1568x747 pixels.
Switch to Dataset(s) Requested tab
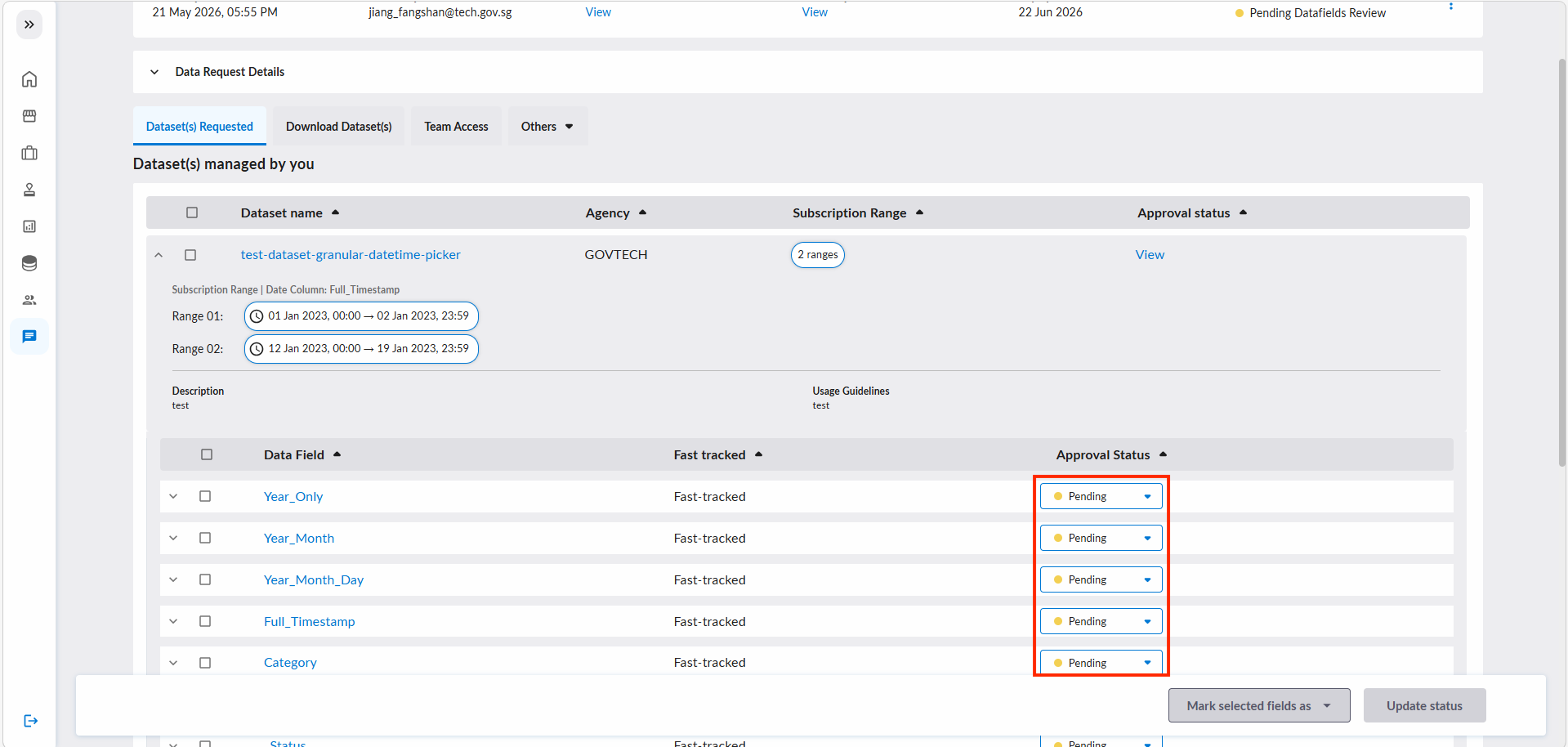[199, 126]
